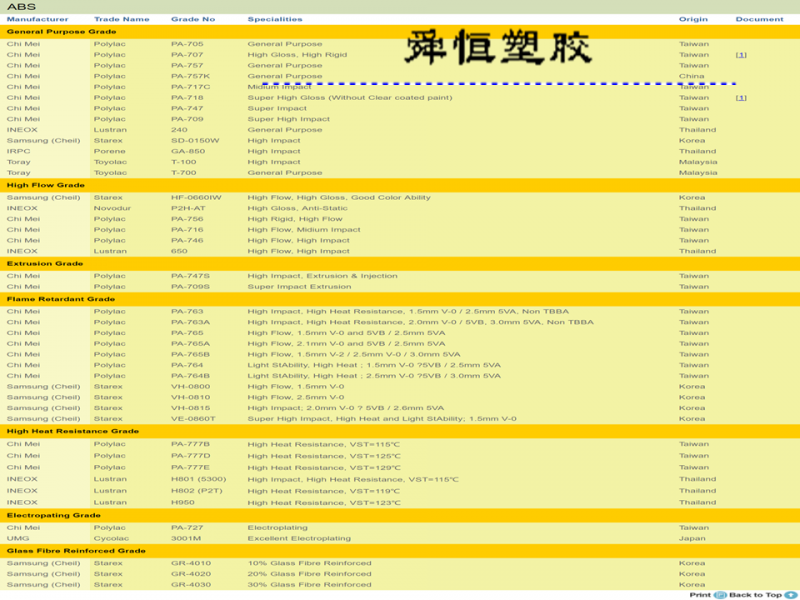The width and height of the screenshot is (800, 600).
Task: Click grade number PA-717C
Action: [x=190, y=87]
